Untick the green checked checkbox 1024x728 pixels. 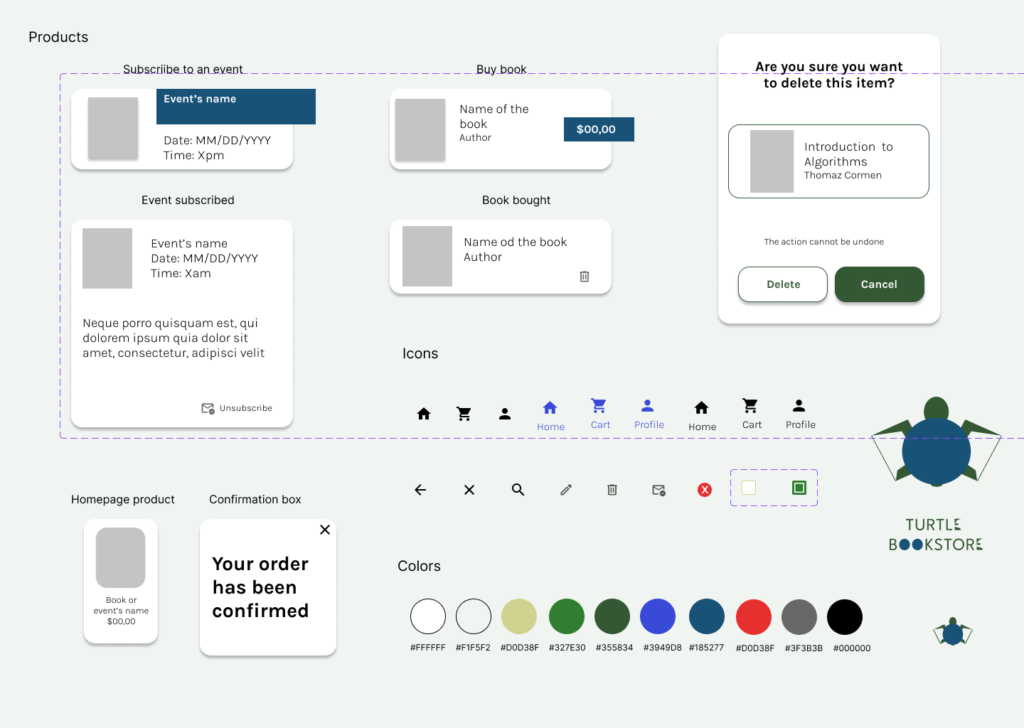798,488
